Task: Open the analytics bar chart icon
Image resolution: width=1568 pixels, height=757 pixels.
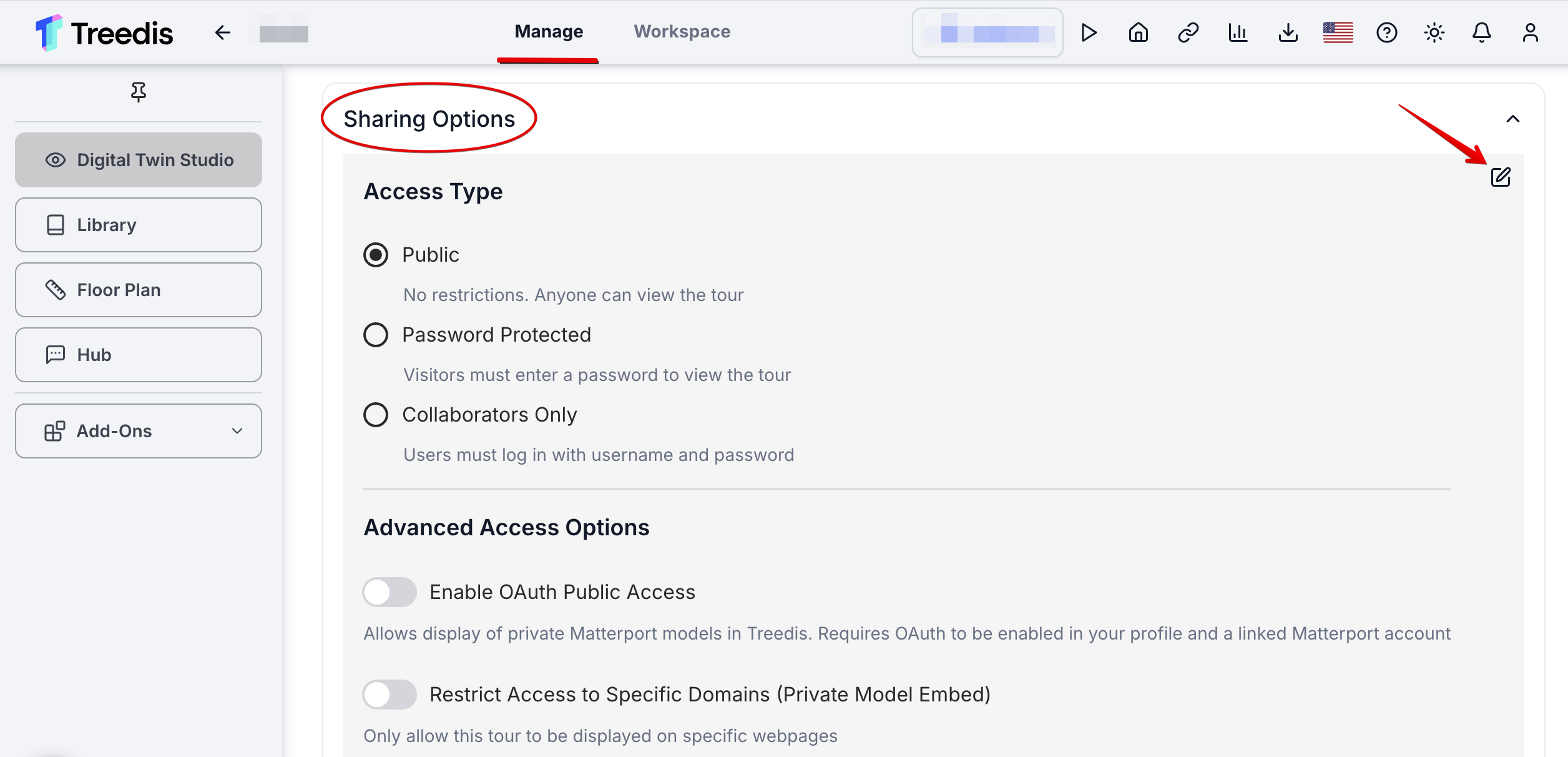Action: coord(1238,32)
